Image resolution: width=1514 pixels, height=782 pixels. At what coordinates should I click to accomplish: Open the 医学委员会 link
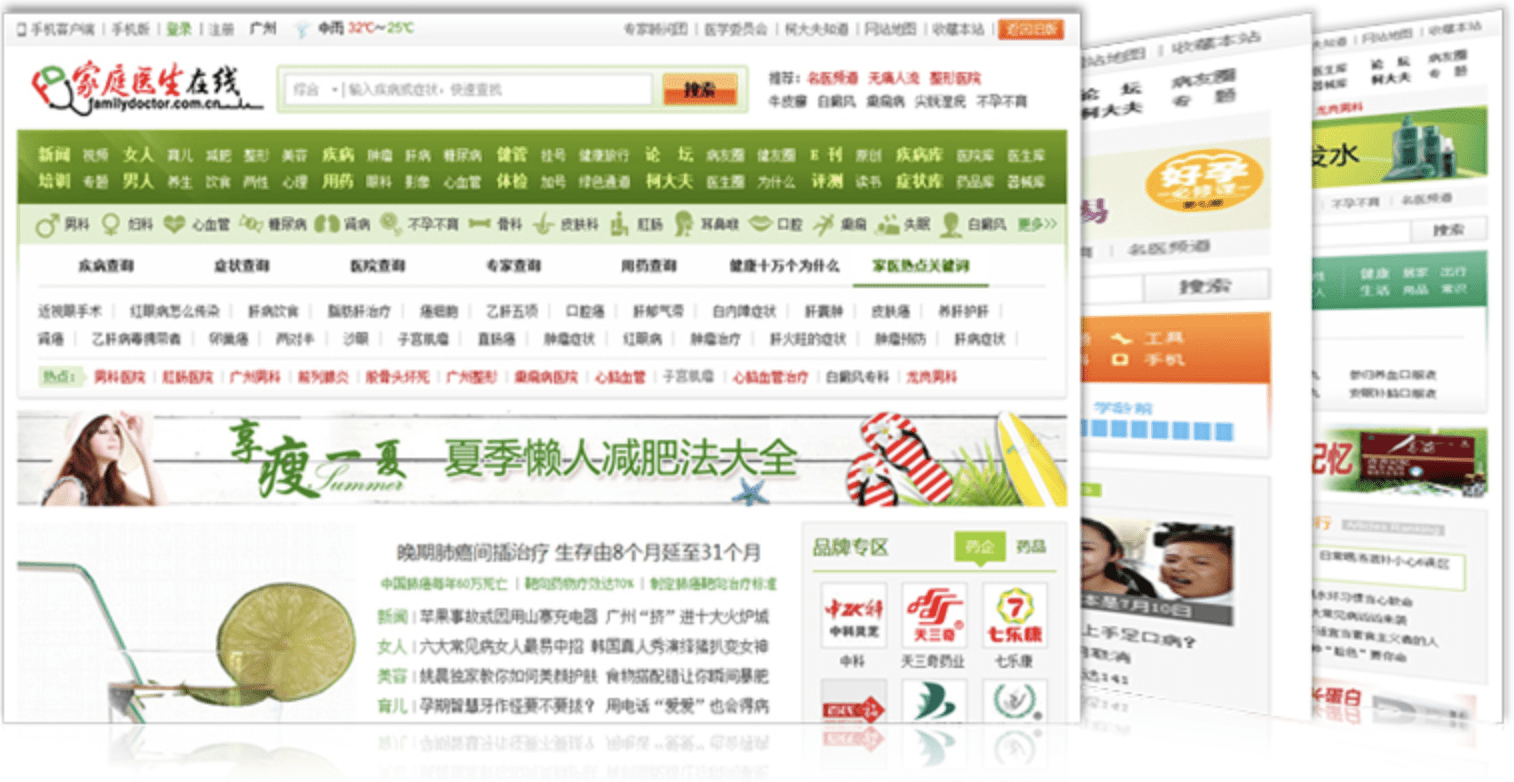pyautogui.click(x=736, y=29)
